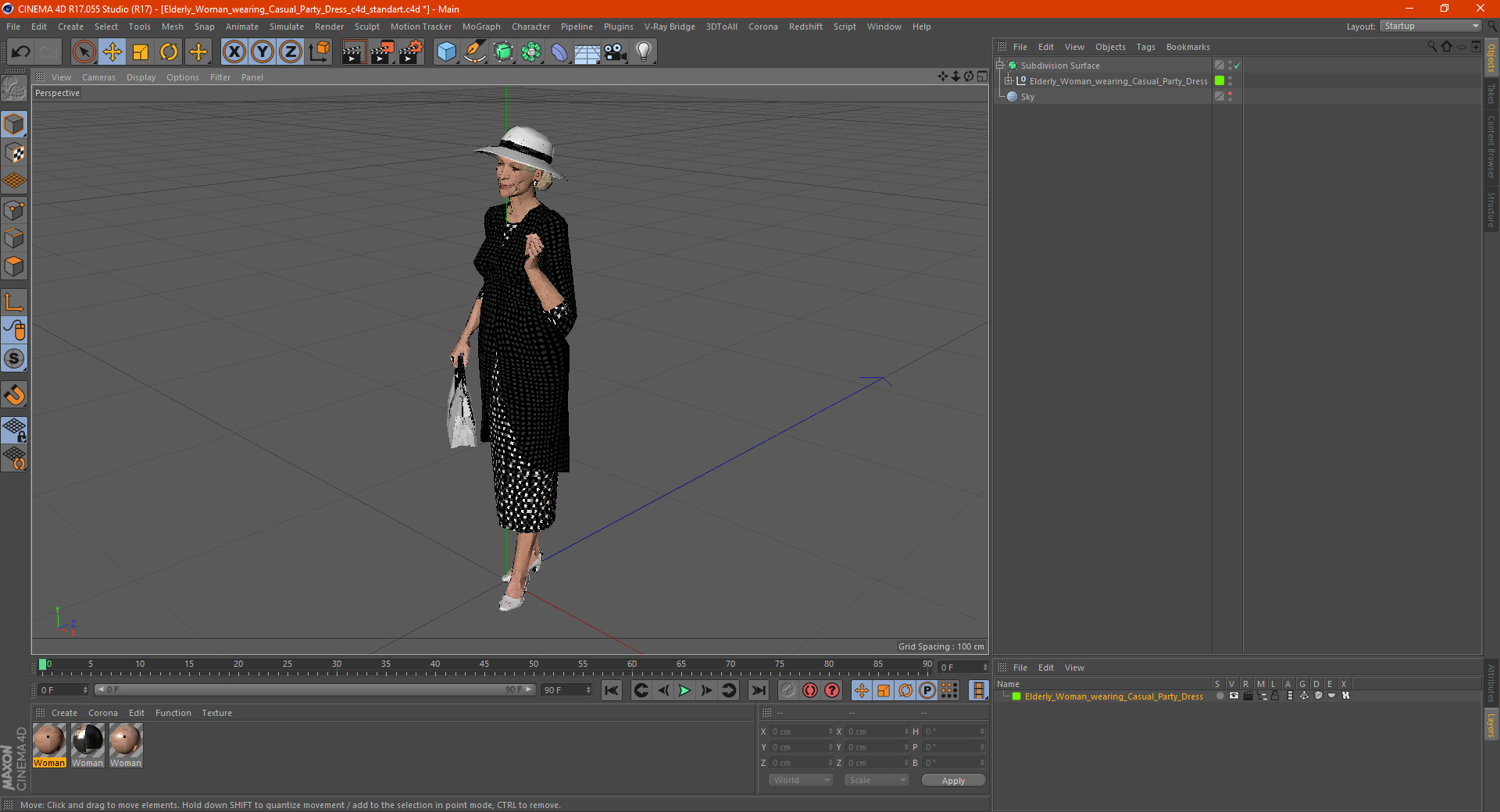
Task: Click the Undo arrow icon
Action: [21, 52]
